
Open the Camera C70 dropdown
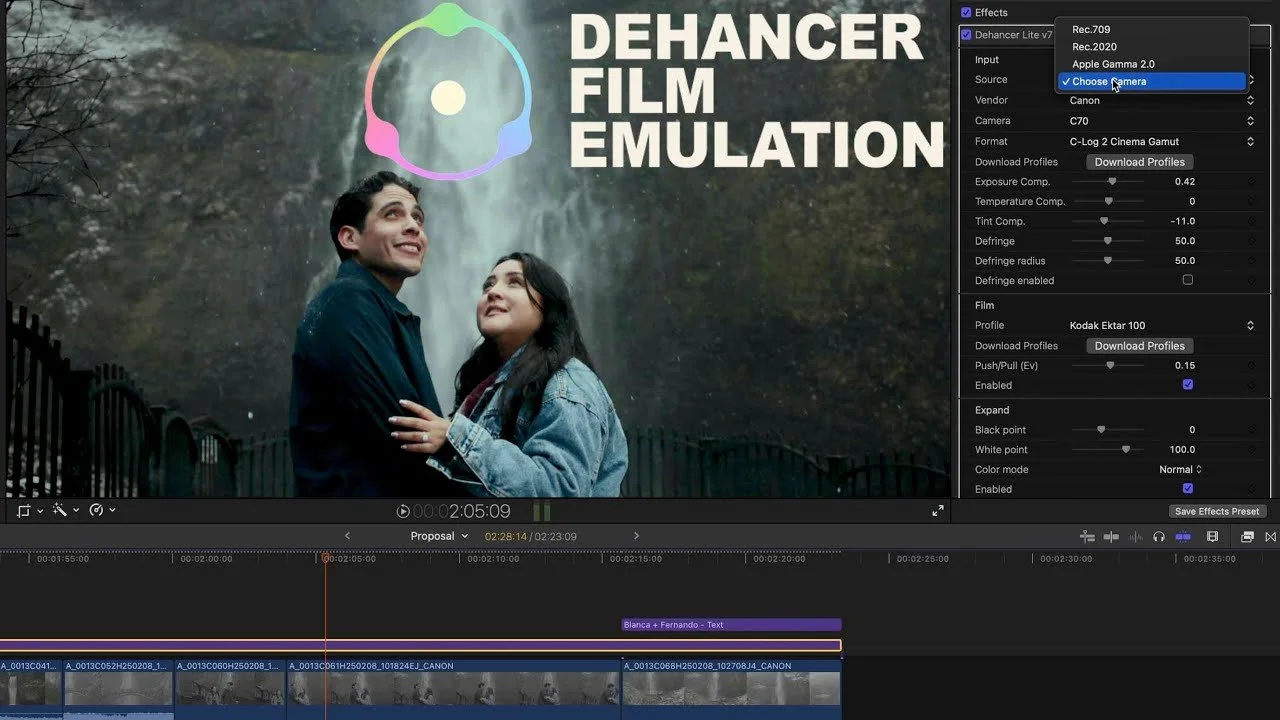(x=1161, y=121)
